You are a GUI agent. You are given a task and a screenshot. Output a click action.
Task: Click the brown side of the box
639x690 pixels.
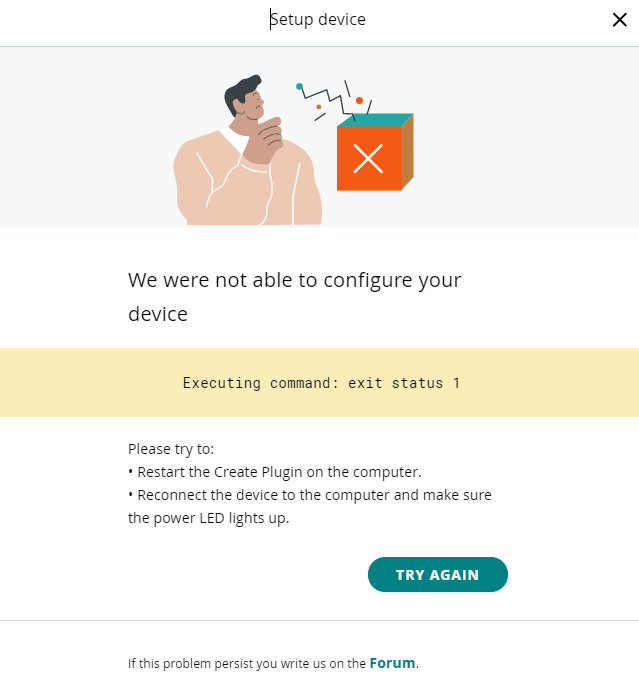click(x=407, y=151)
